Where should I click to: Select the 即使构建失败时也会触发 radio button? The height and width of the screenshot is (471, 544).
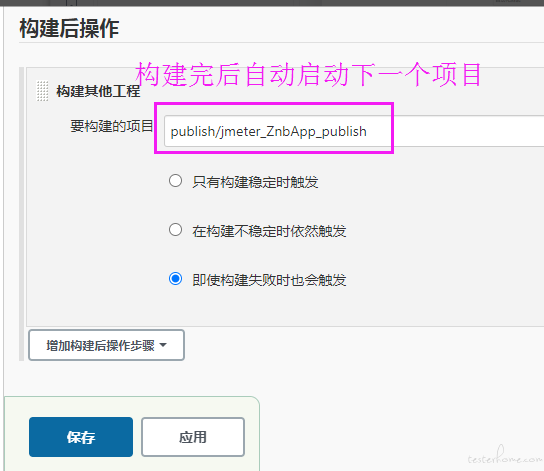(175, 279)
